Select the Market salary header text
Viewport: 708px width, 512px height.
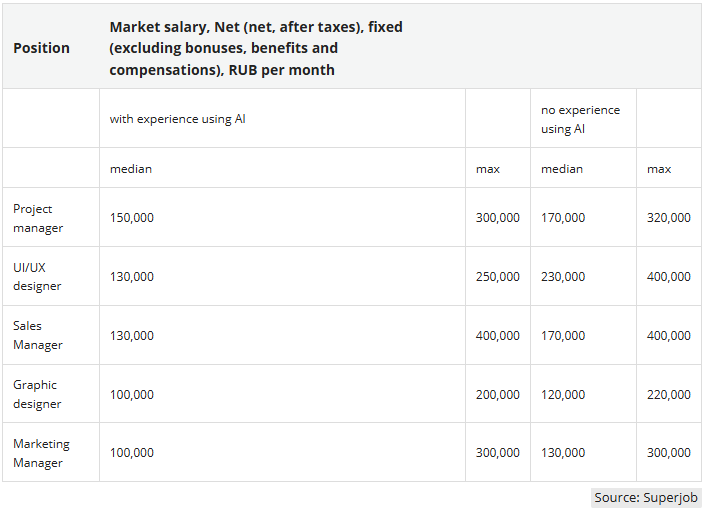tap(256, 48)
